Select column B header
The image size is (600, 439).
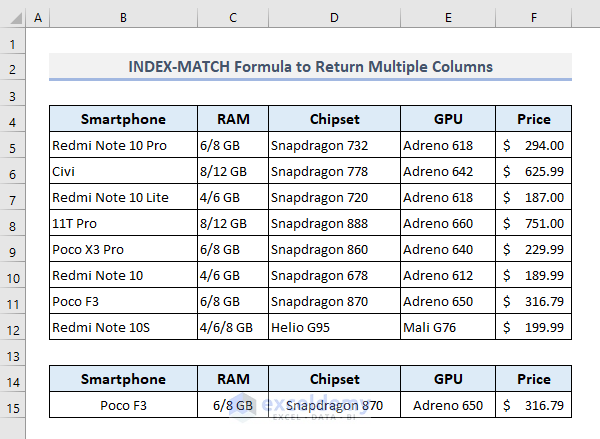(123, 18)
